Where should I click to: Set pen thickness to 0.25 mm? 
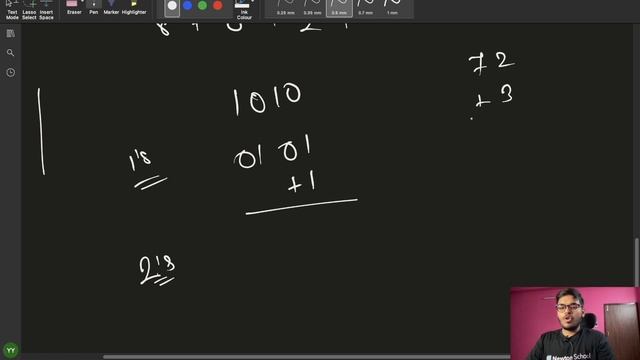click(x=286, y=8)
